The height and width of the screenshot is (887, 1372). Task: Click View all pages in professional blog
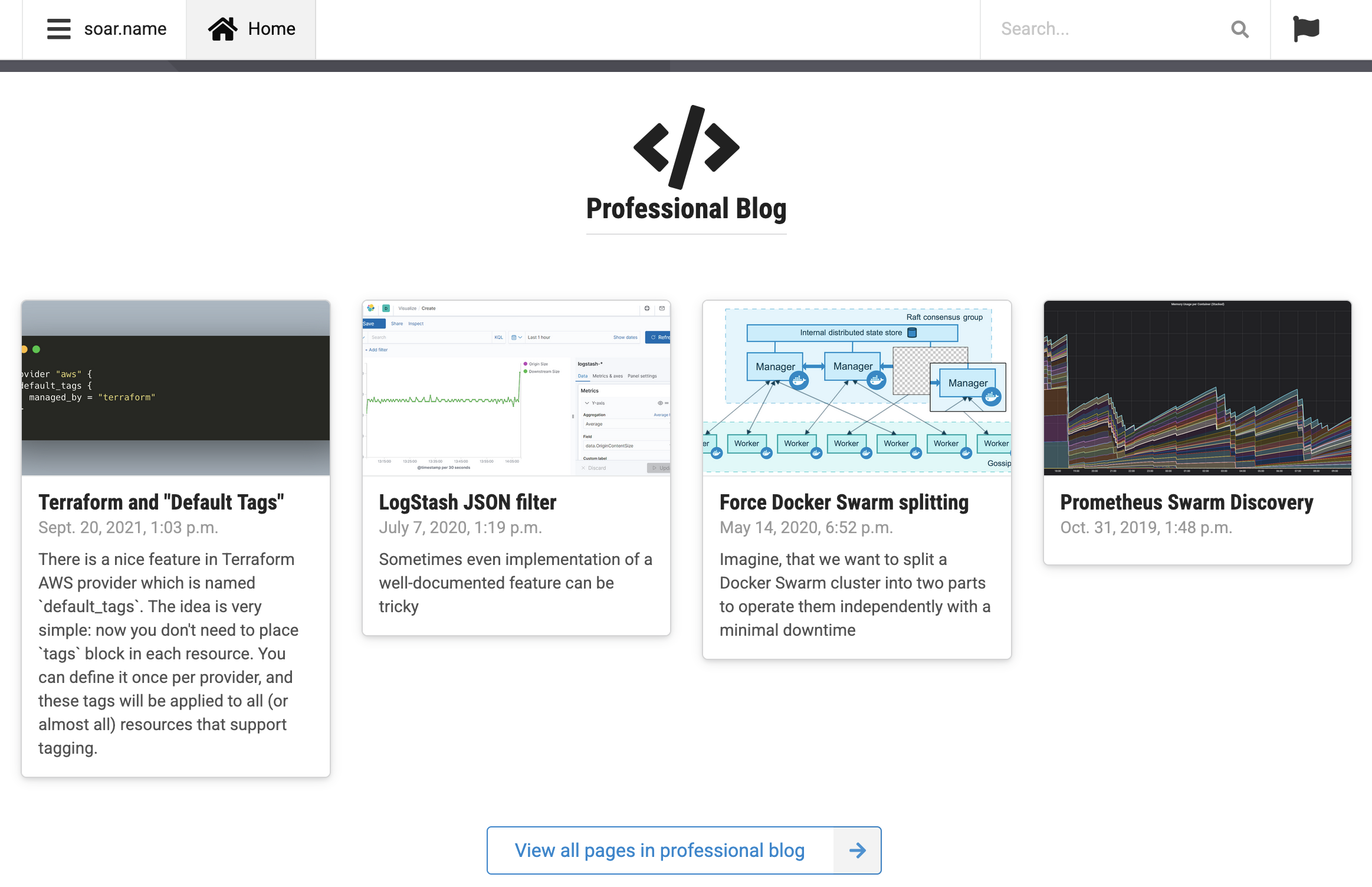(659, 850)
